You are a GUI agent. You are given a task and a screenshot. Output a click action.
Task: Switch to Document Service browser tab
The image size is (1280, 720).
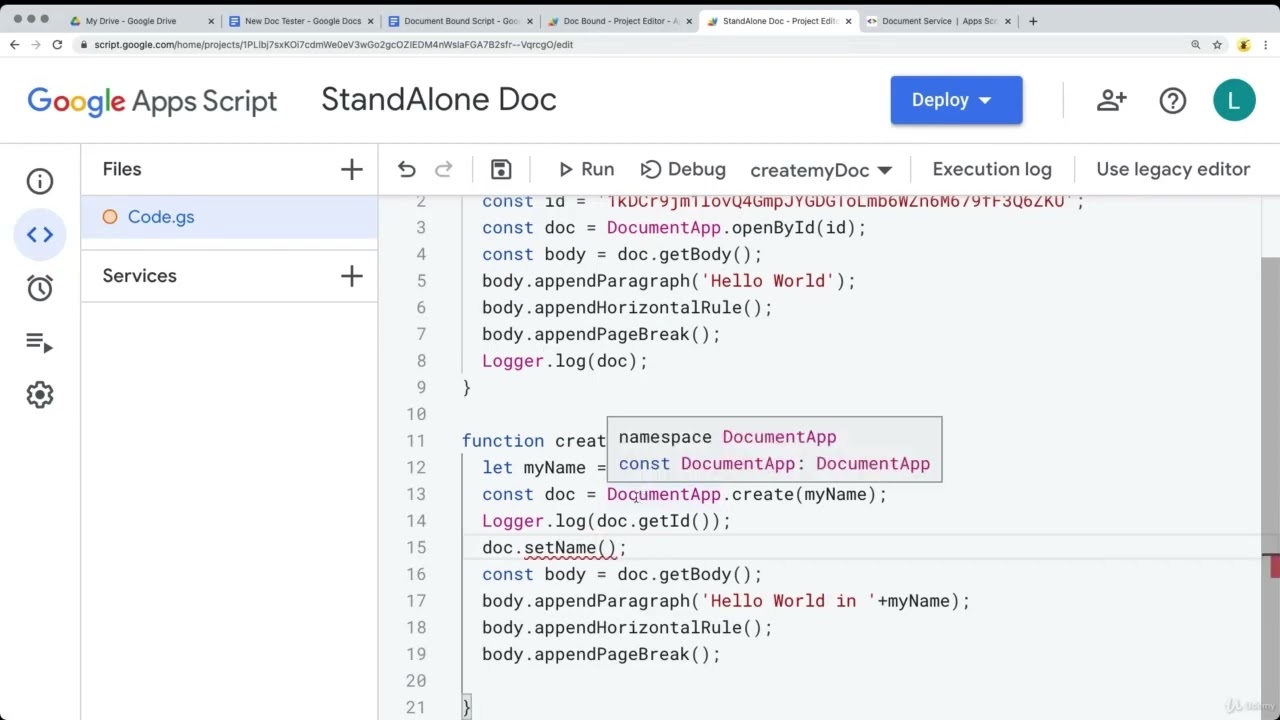[939, 21]
